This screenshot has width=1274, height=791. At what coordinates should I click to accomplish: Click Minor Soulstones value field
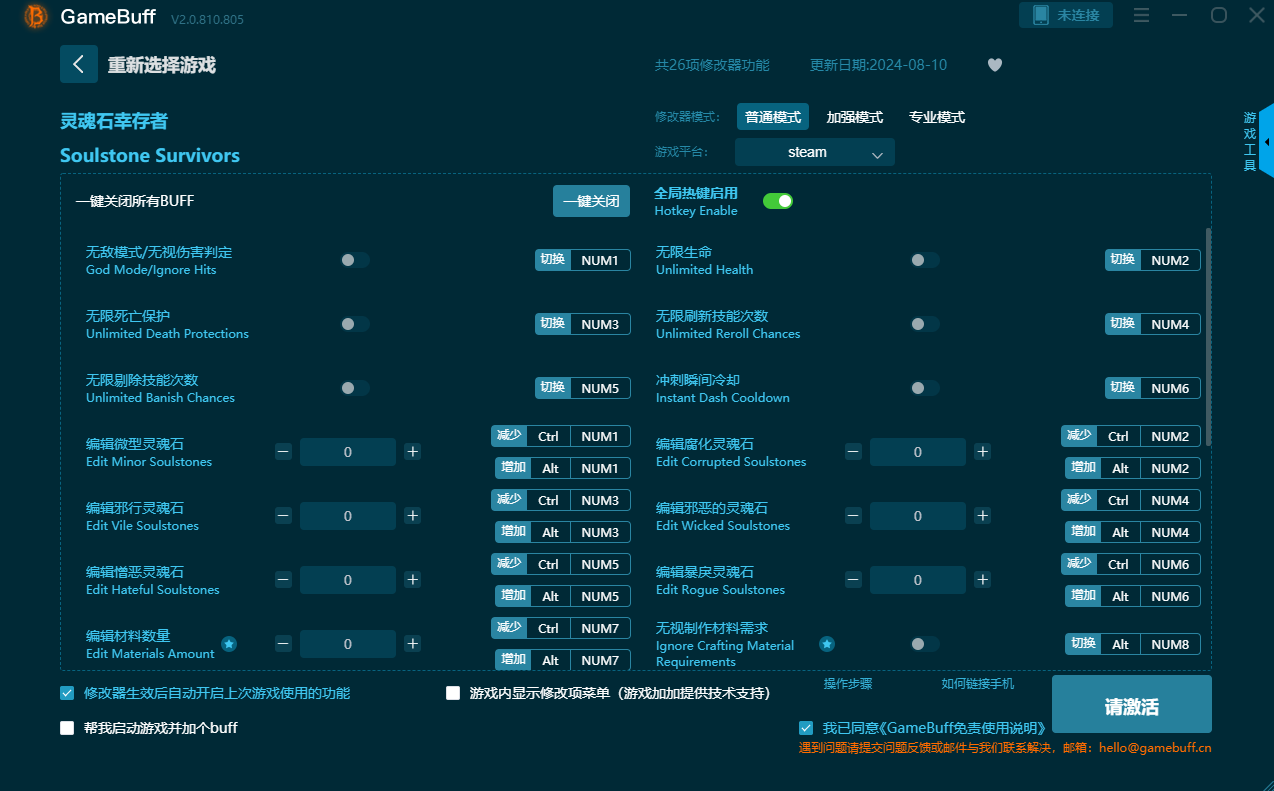(x=348, y=452)
